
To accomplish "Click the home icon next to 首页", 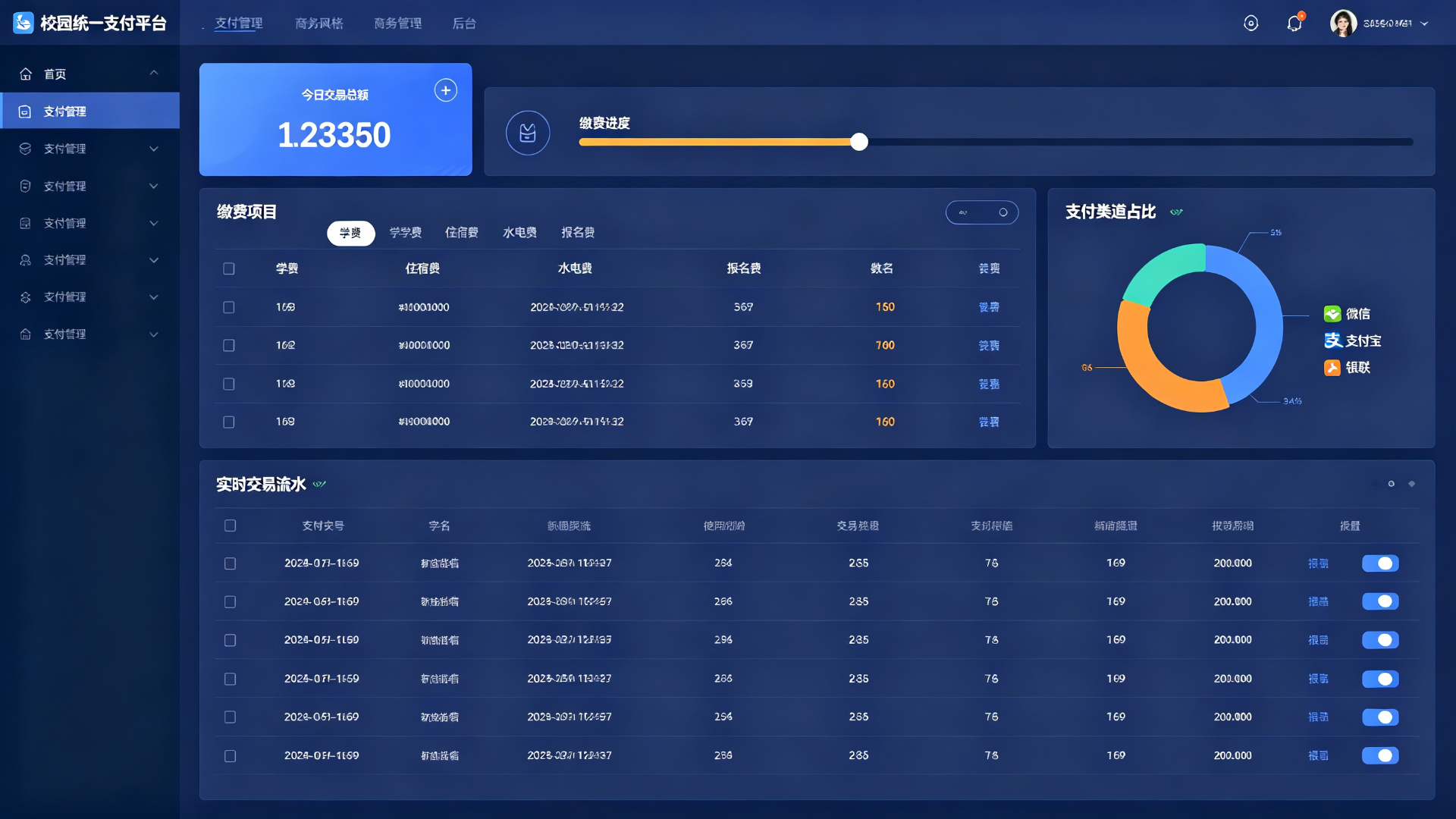I will 26,74.
